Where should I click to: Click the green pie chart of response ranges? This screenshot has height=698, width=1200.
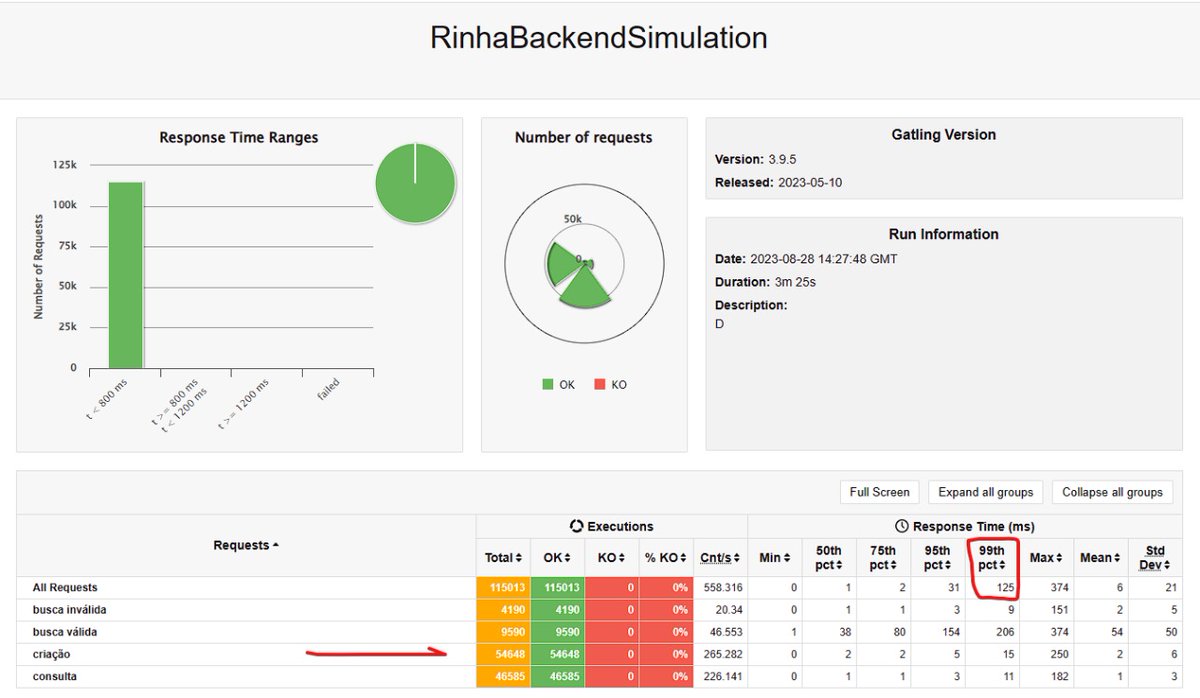click(x=415, y=184)
